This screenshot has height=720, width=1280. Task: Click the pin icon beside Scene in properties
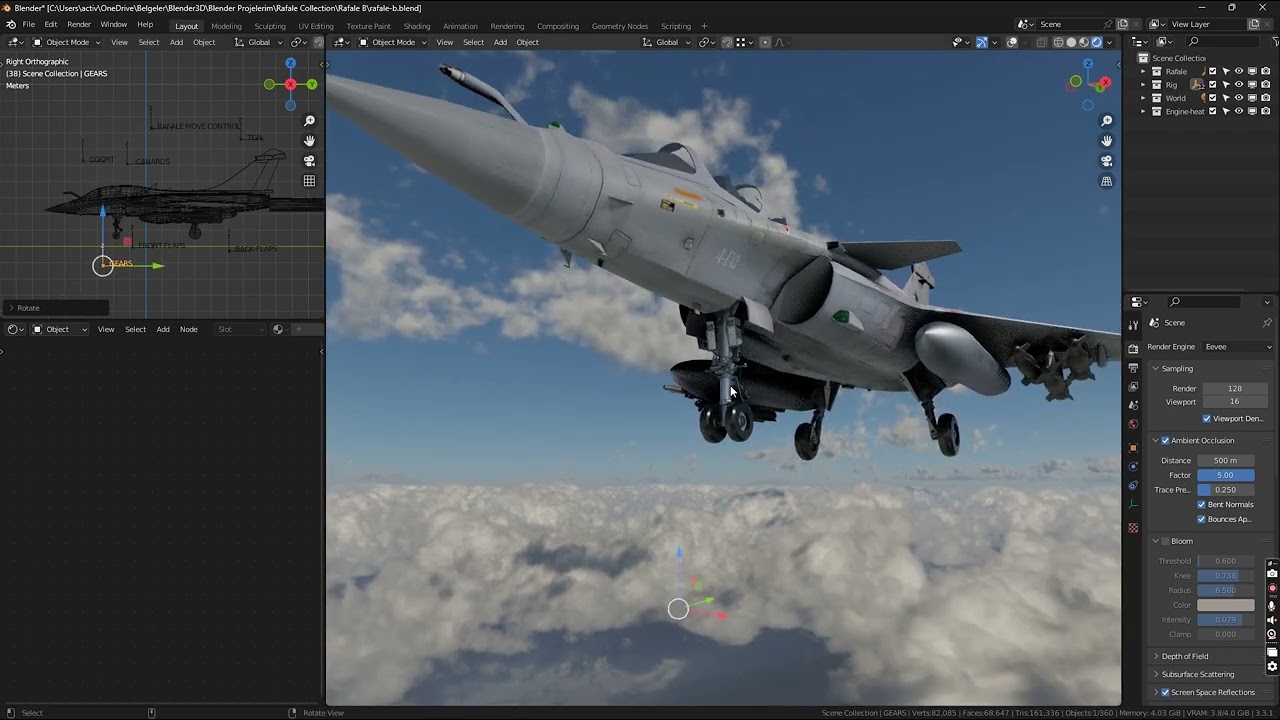point(1267,322)
